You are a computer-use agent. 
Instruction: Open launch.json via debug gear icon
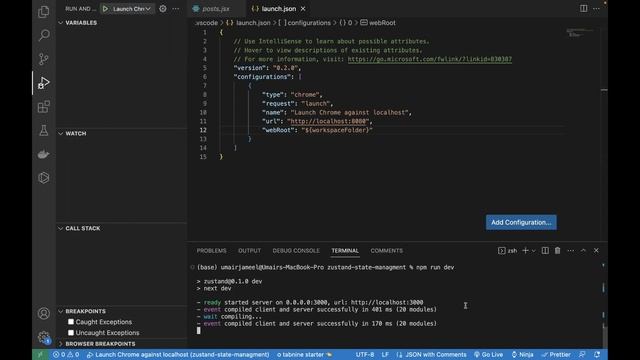(x=162, y=9)
